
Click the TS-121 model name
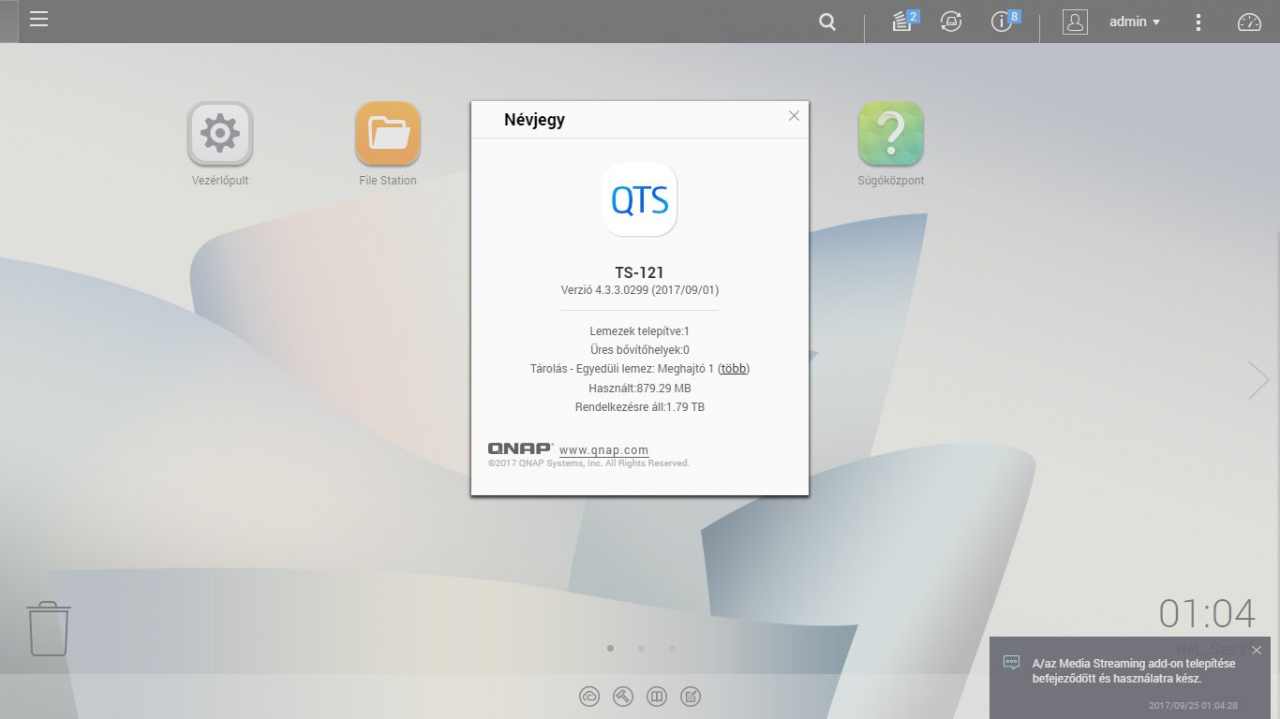click(x=639, y=272)
